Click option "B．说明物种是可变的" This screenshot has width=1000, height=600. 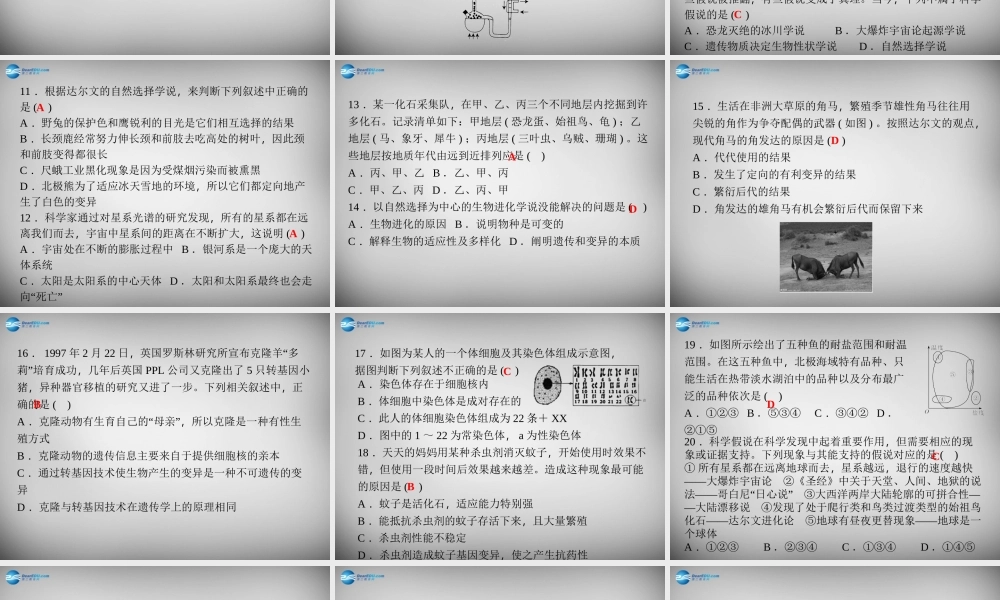point(510,224)
